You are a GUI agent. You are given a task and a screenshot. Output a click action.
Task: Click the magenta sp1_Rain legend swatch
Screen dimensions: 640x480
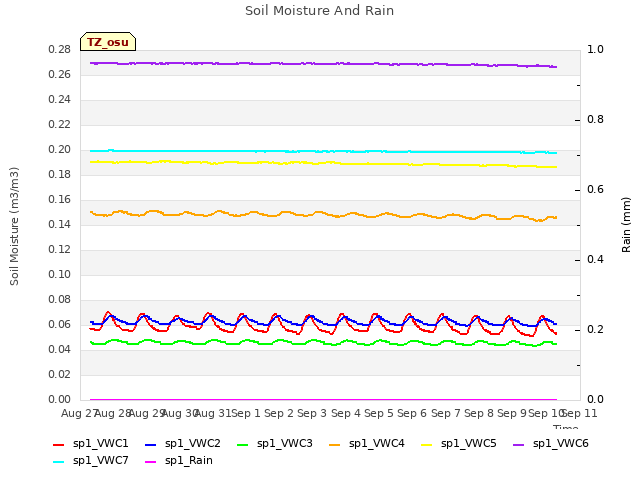(151, 462)
